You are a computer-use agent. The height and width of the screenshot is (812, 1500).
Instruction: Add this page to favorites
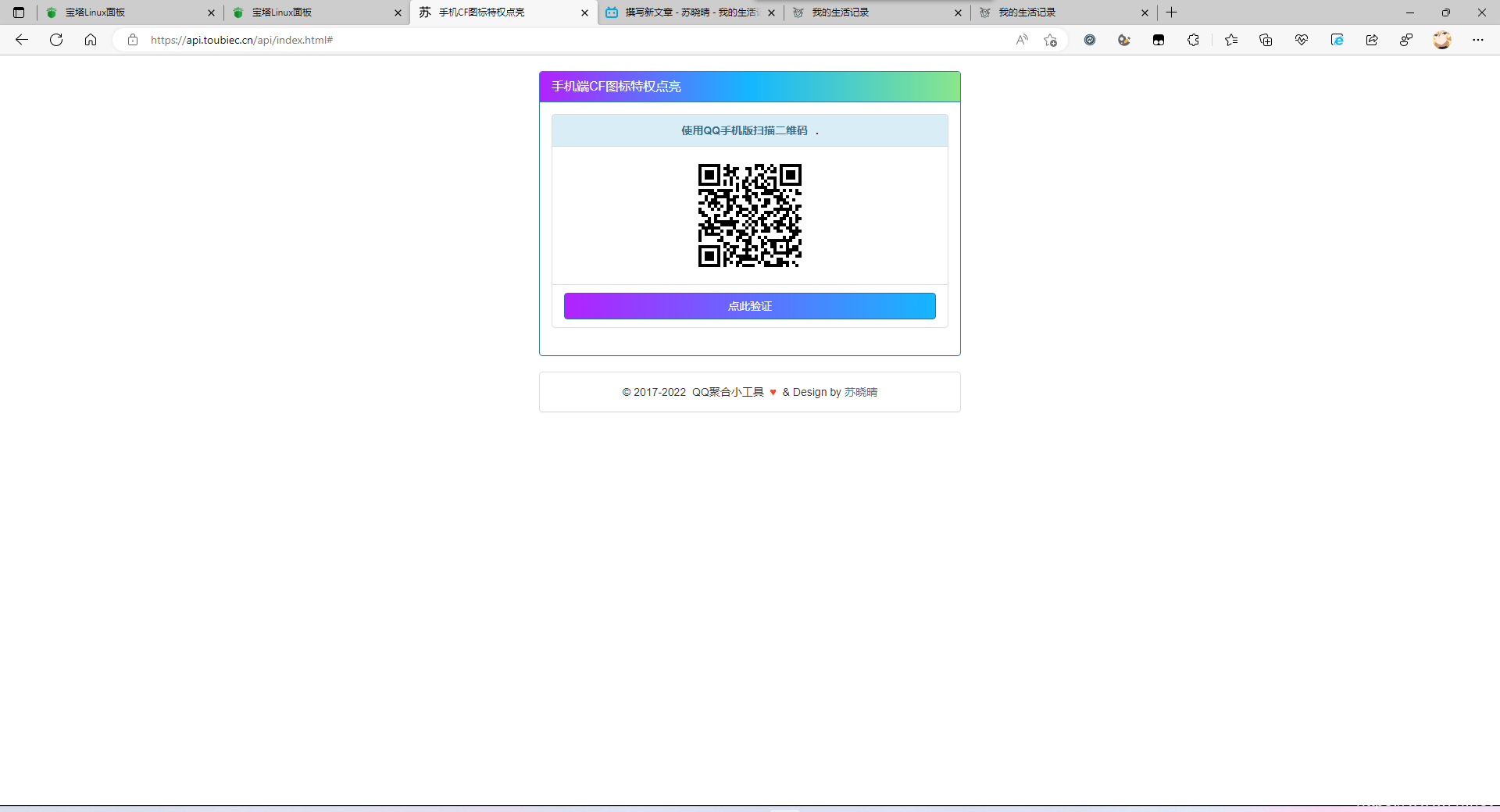click(1050, 40)
